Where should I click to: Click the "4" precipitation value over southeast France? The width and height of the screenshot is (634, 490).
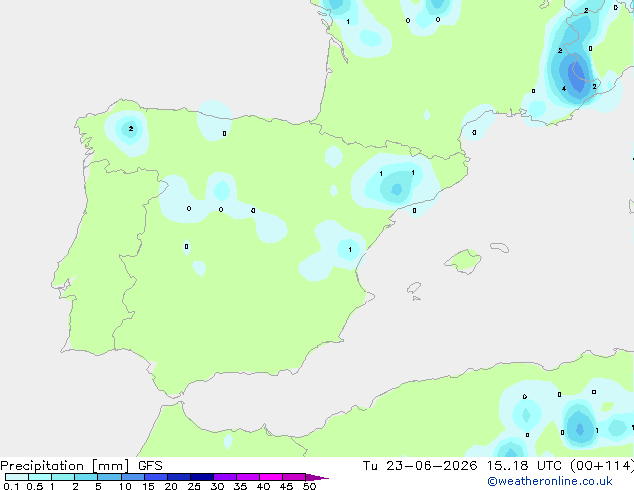[564, 89]
